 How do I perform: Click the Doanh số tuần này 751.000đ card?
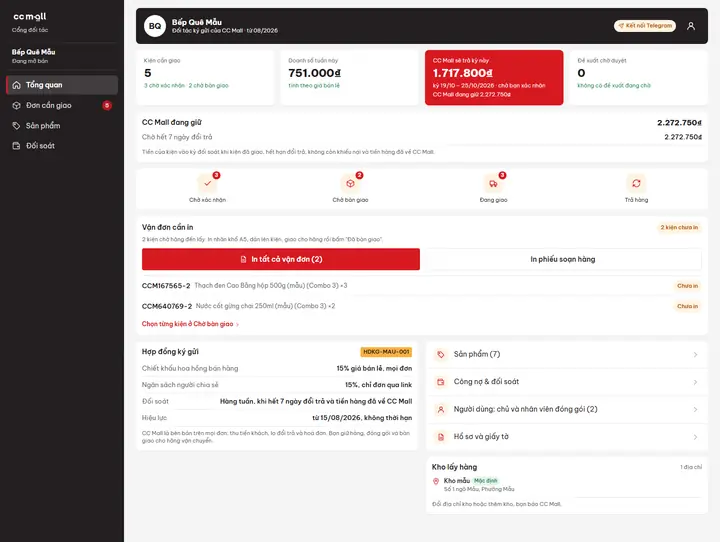coord(349,78)
